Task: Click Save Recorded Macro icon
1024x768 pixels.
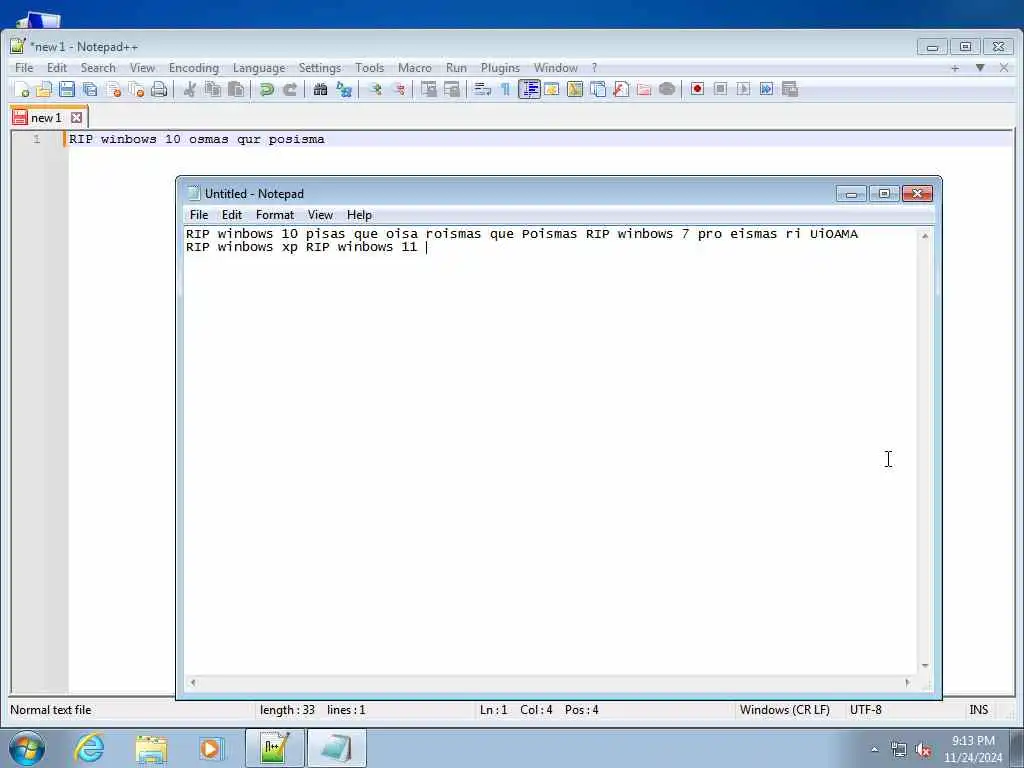Action: pyautogui.click(x=790, y=89)
